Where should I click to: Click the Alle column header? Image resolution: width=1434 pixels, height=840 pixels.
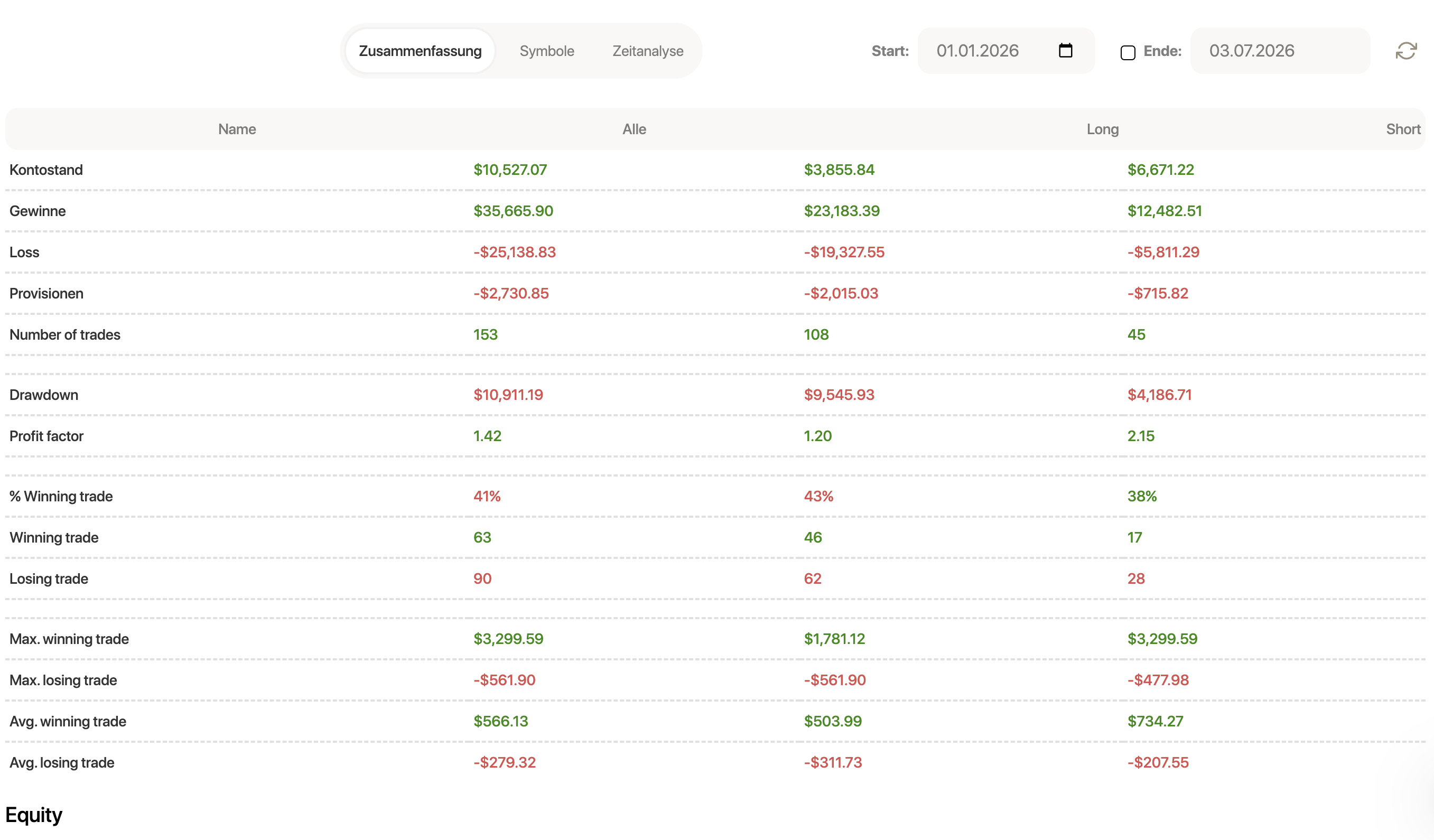[634, 129]
